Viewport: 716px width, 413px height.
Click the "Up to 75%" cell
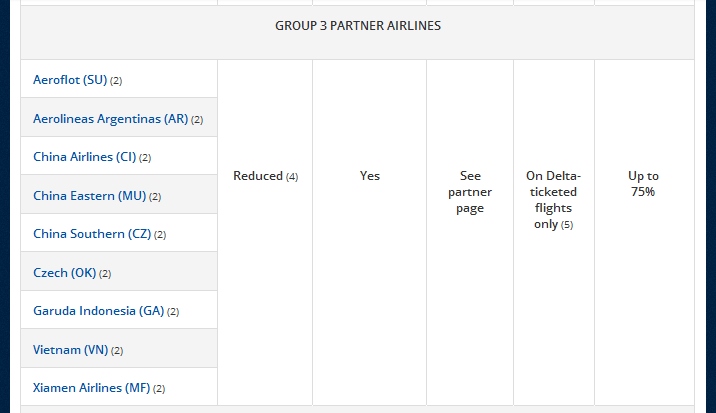pyautogui.click(x=643, y=183)
